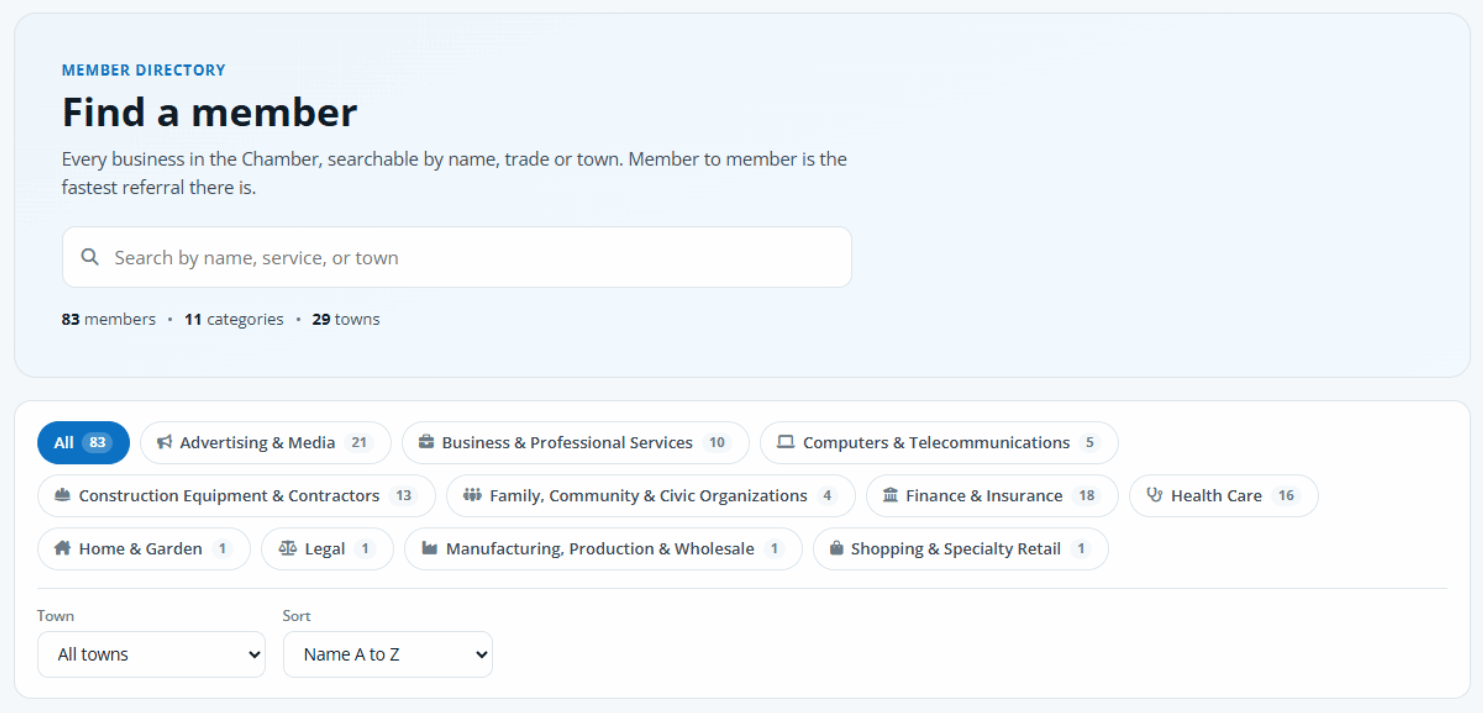Click the 1 count badge on Legal chip
Screen dimensions: 1483x714
[365, 549]
